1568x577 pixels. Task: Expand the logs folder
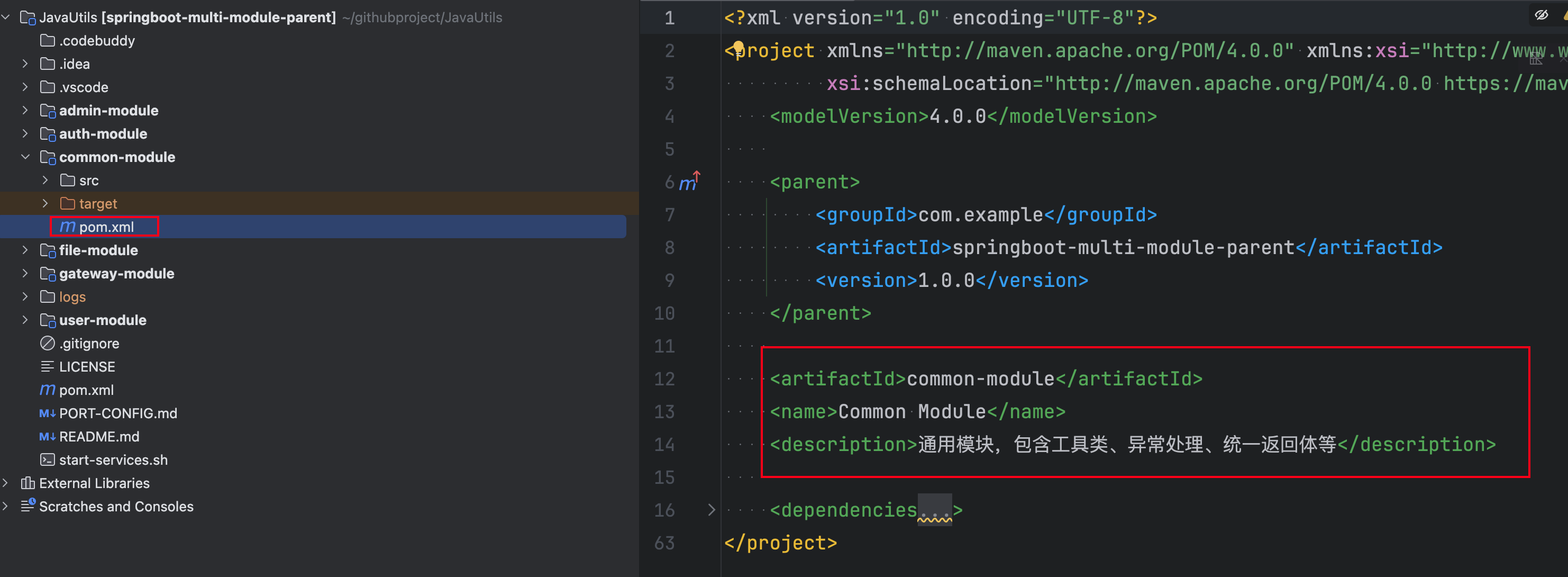(x=25, y=296)
